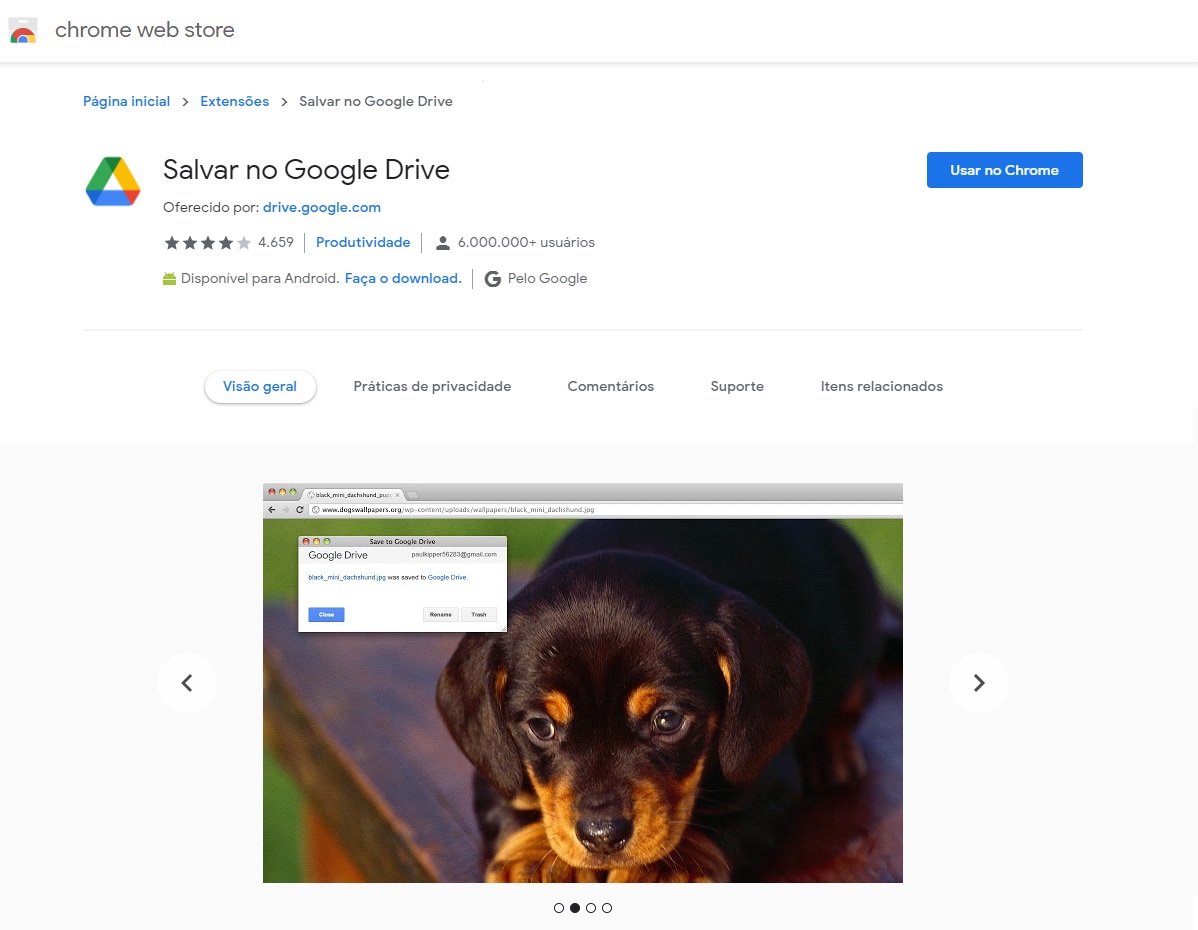The width and height of the screenshot is (1198, 930).
Task: Open the Visão geral tab
Action: point(260,387)
